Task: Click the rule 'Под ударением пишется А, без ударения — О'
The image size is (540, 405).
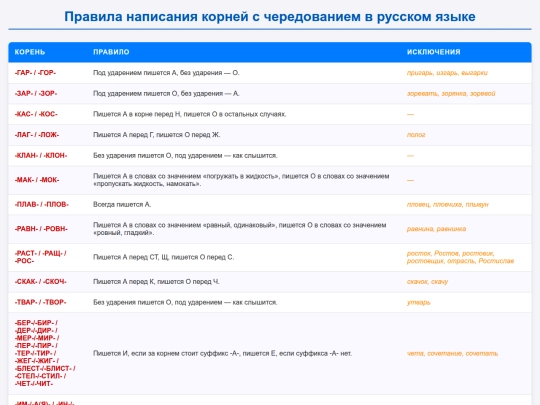Action: tap(166, 73)
